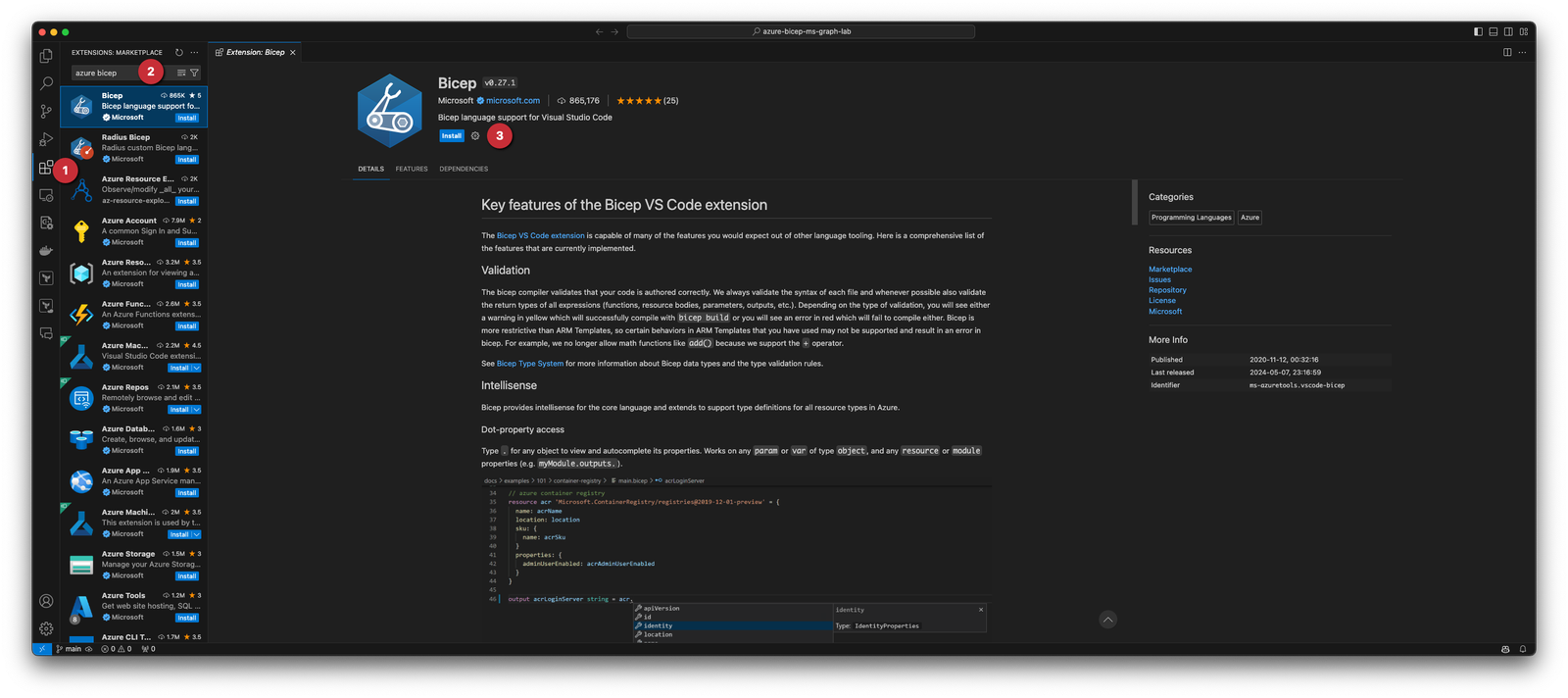Open the Explorer view in activity bar

tap(46, 56)
